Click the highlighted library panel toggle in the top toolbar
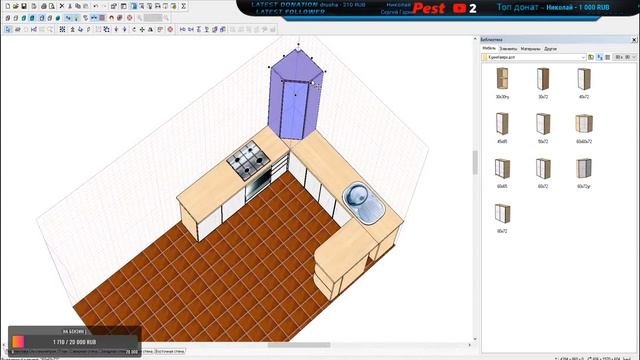 pos(134,6)
